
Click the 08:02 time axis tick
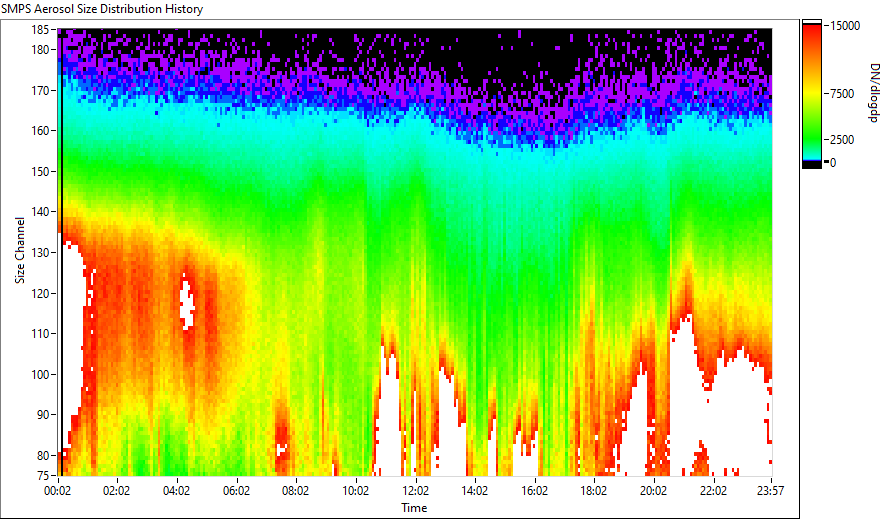click(295, 491)
